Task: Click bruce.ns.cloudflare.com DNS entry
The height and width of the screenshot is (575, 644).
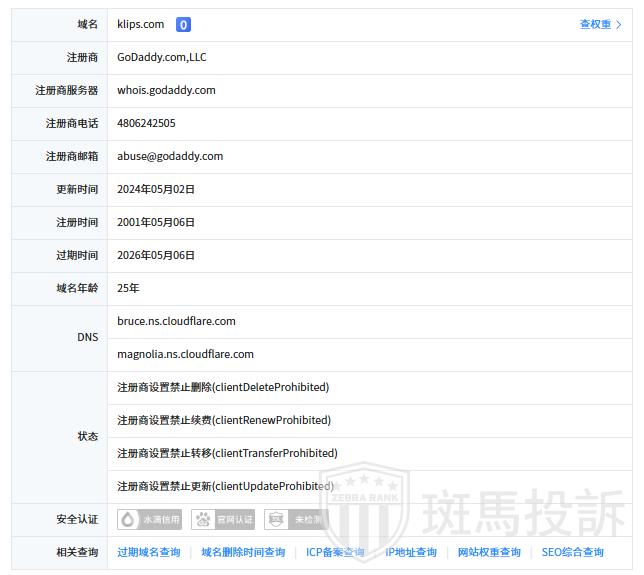Action: (x=176, y=322)
